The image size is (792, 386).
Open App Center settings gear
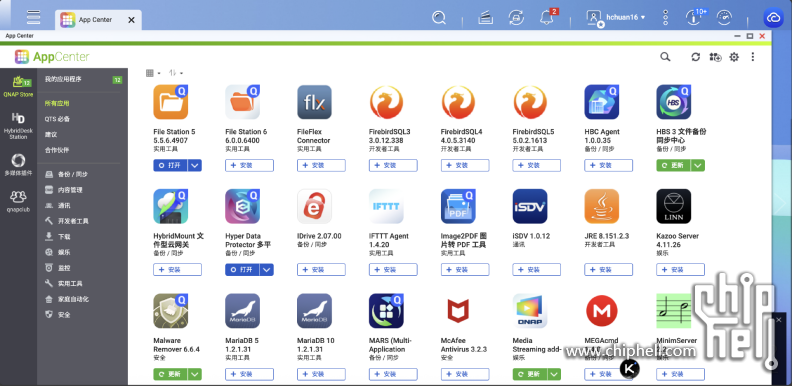[x=734, y=57]
